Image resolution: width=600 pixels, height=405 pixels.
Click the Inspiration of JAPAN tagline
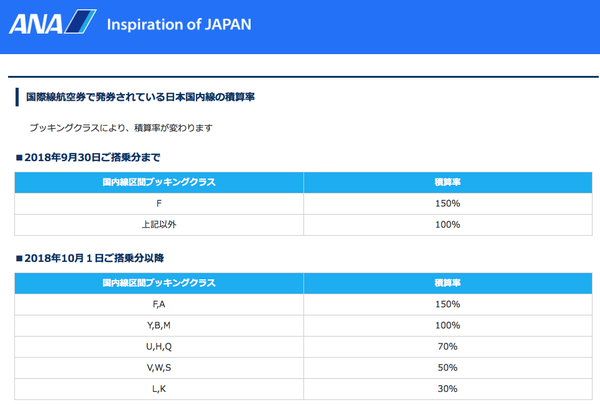(179, 24)
